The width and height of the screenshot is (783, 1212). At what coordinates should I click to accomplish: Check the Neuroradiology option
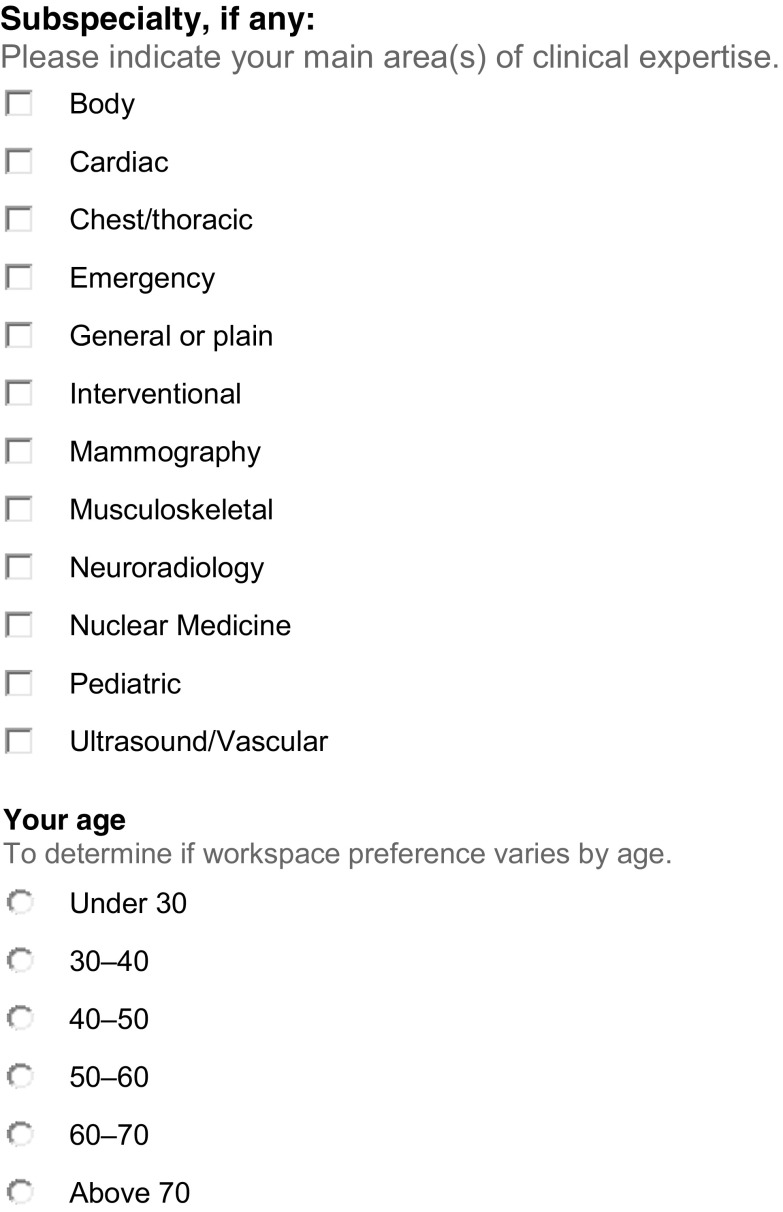coord(19,568)
